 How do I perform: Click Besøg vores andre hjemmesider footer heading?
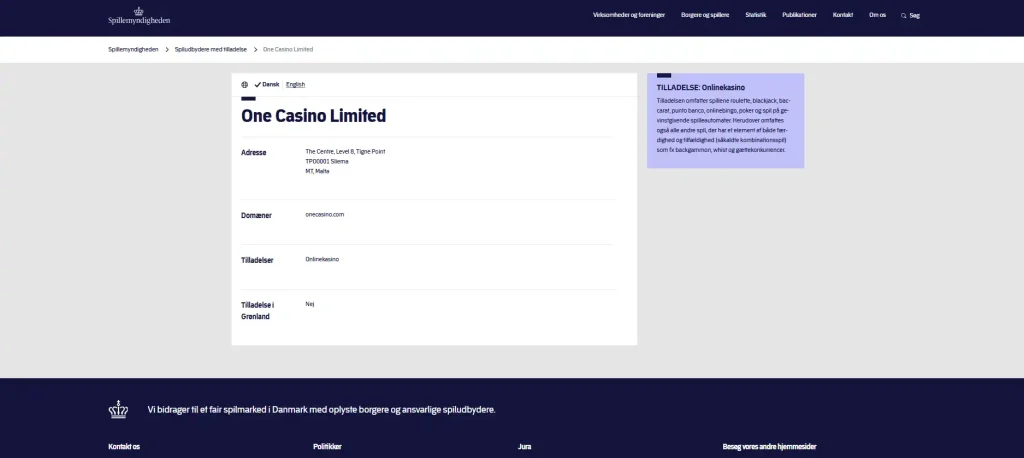769,447
